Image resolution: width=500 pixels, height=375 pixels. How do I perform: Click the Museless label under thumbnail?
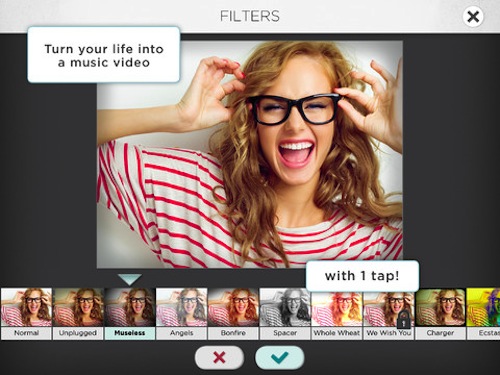(130, 333)
